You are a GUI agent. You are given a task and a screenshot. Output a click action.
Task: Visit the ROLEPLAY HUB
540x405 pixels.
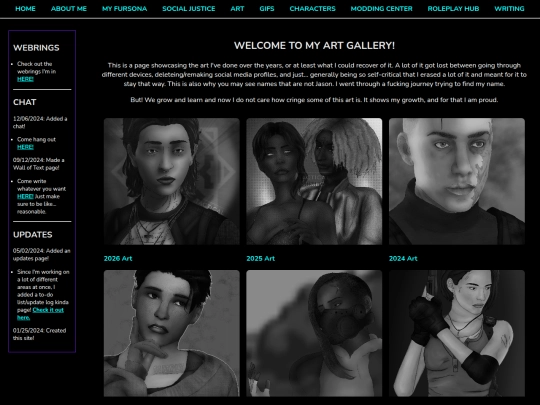pyautogui.click(x=453, y=9)
